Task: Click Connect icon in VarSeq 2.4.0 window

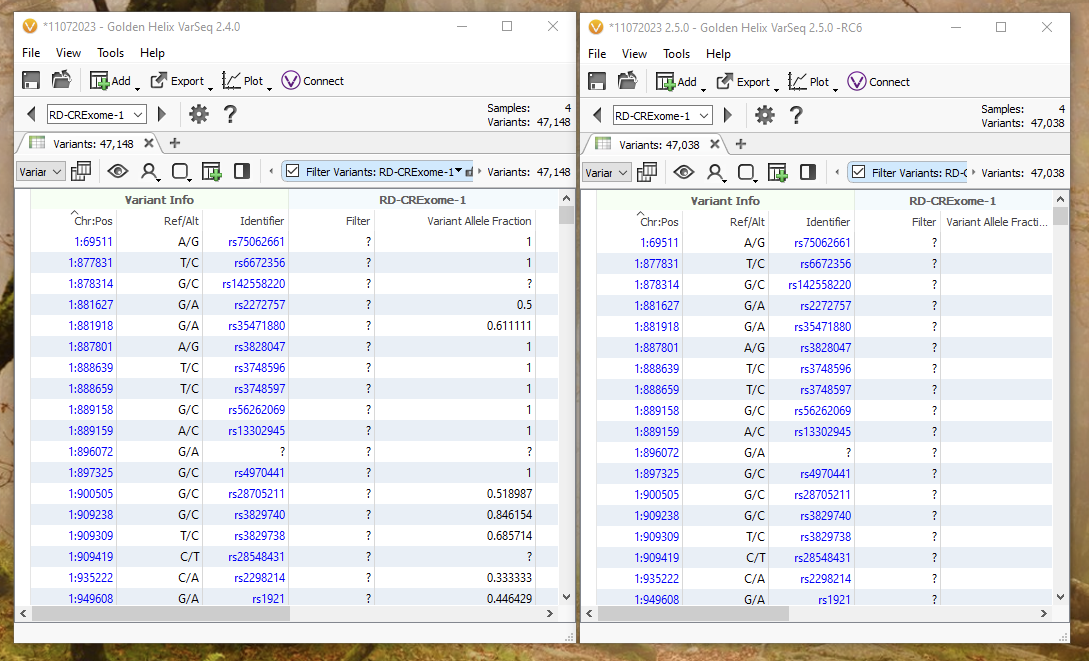Action: pos(290,81)
